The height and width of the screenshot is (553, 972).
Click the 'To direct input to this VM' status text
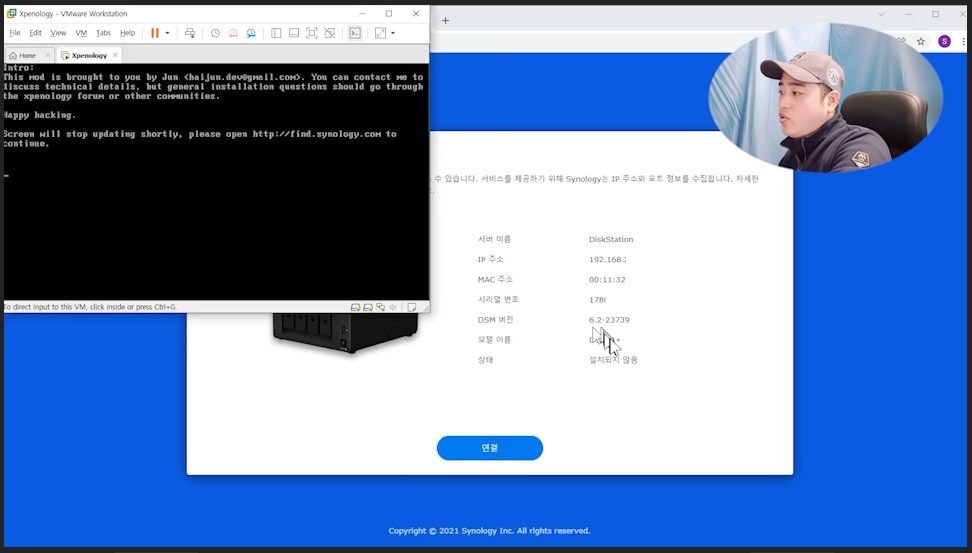(91, 307)
